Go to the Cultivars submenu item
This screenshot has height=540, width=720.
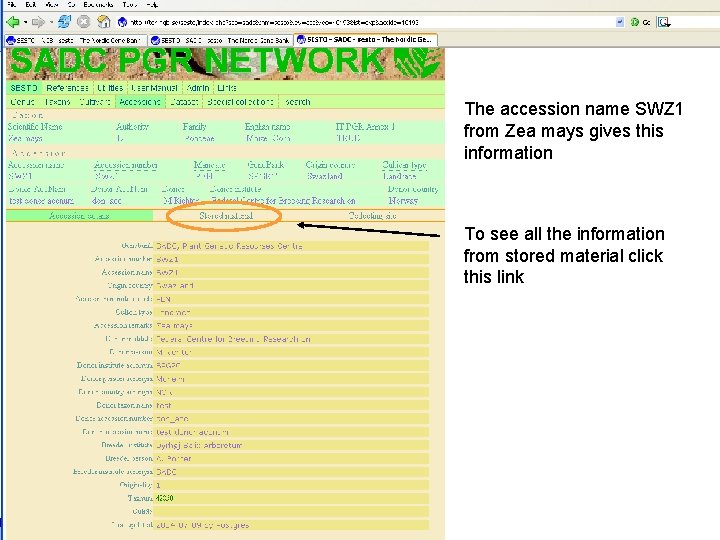[95, 102]
